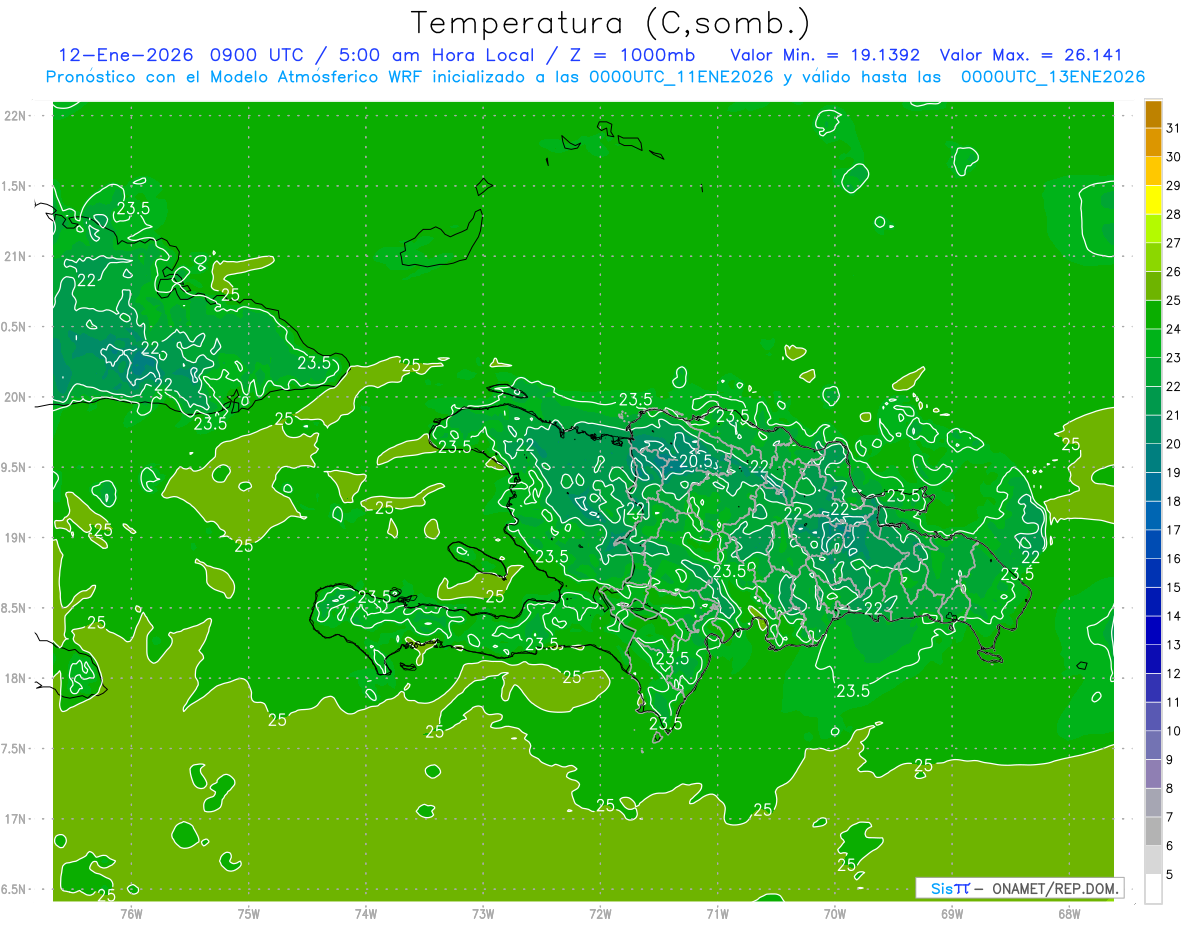Click the "10" legend scale number
This screenshot has width=1200, height=927.
pos(1174,731)
